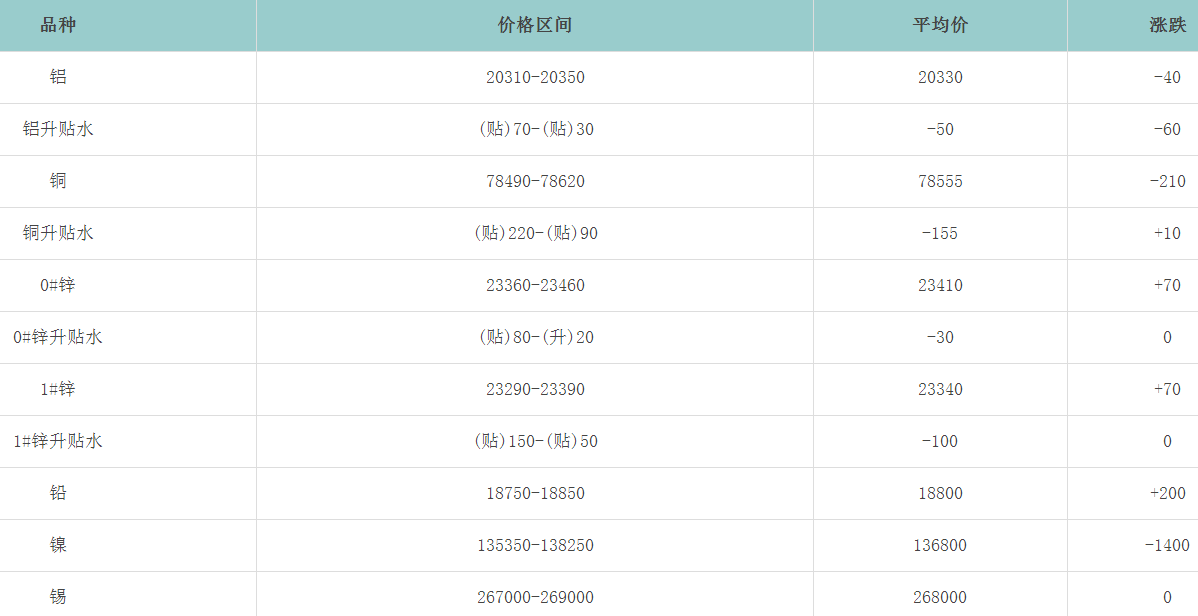Click the 铅 variety cell
The width and height of the screenshot is (1198, 616).
(58, 493)
